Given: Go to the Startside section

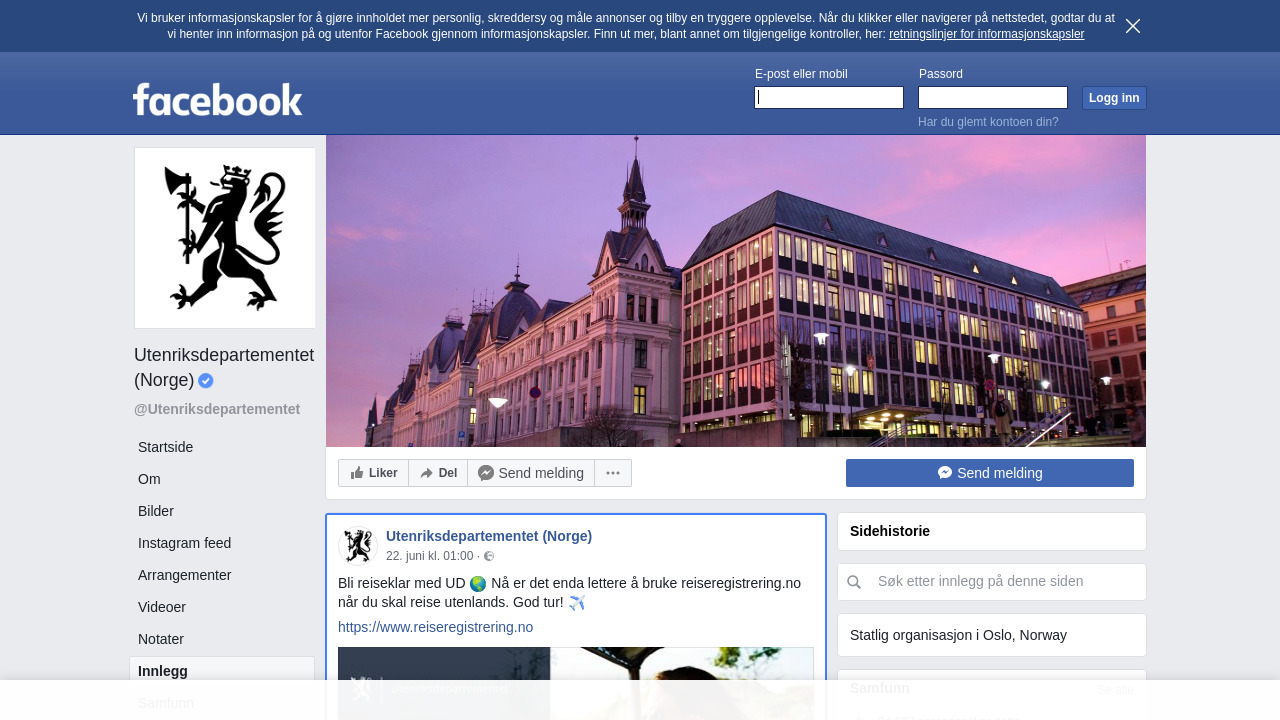Looking at the screenshot, I should (166, 447).
